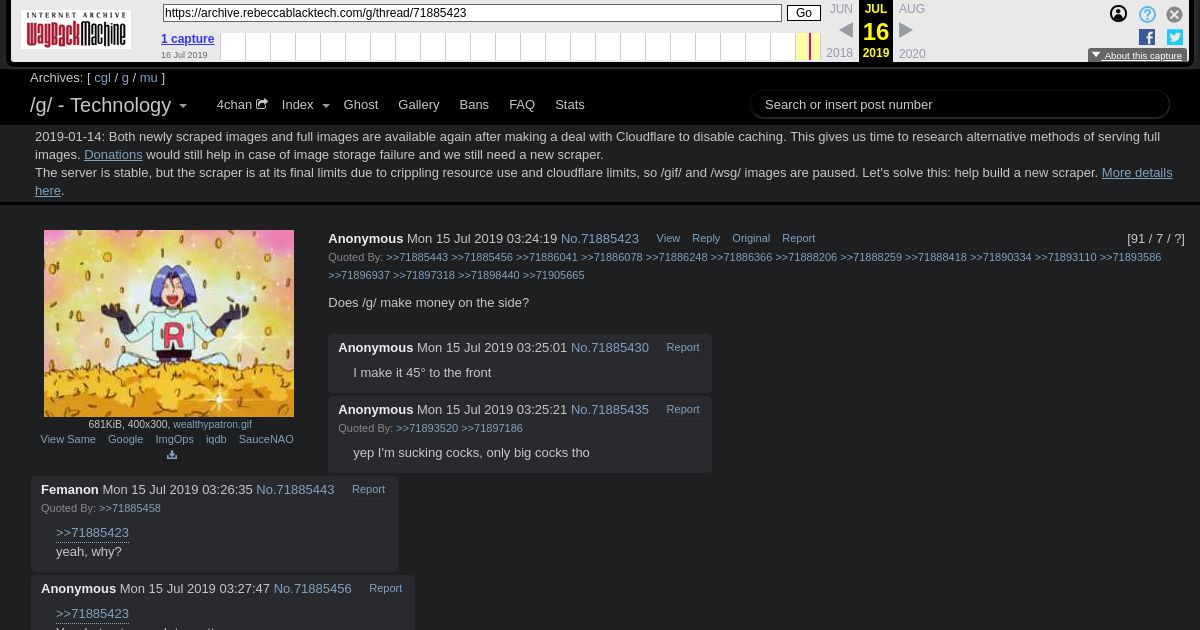The image size is (1200, 630).
Task: Open post number No.71885430
Action: point(610,347)
